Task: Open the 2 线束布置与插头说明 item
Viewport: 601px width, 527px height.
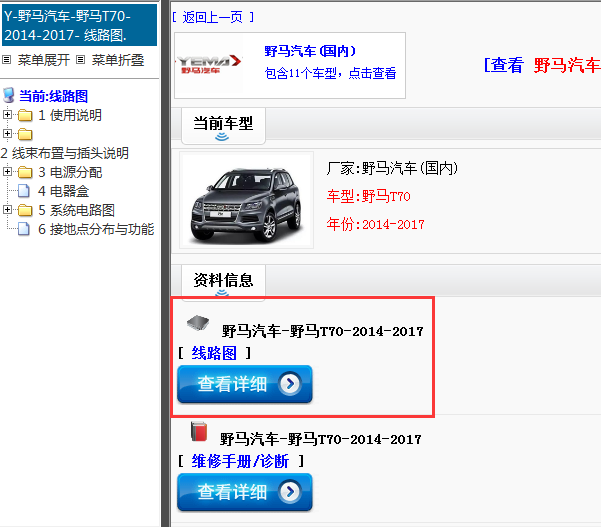Action: pos(64,153)
